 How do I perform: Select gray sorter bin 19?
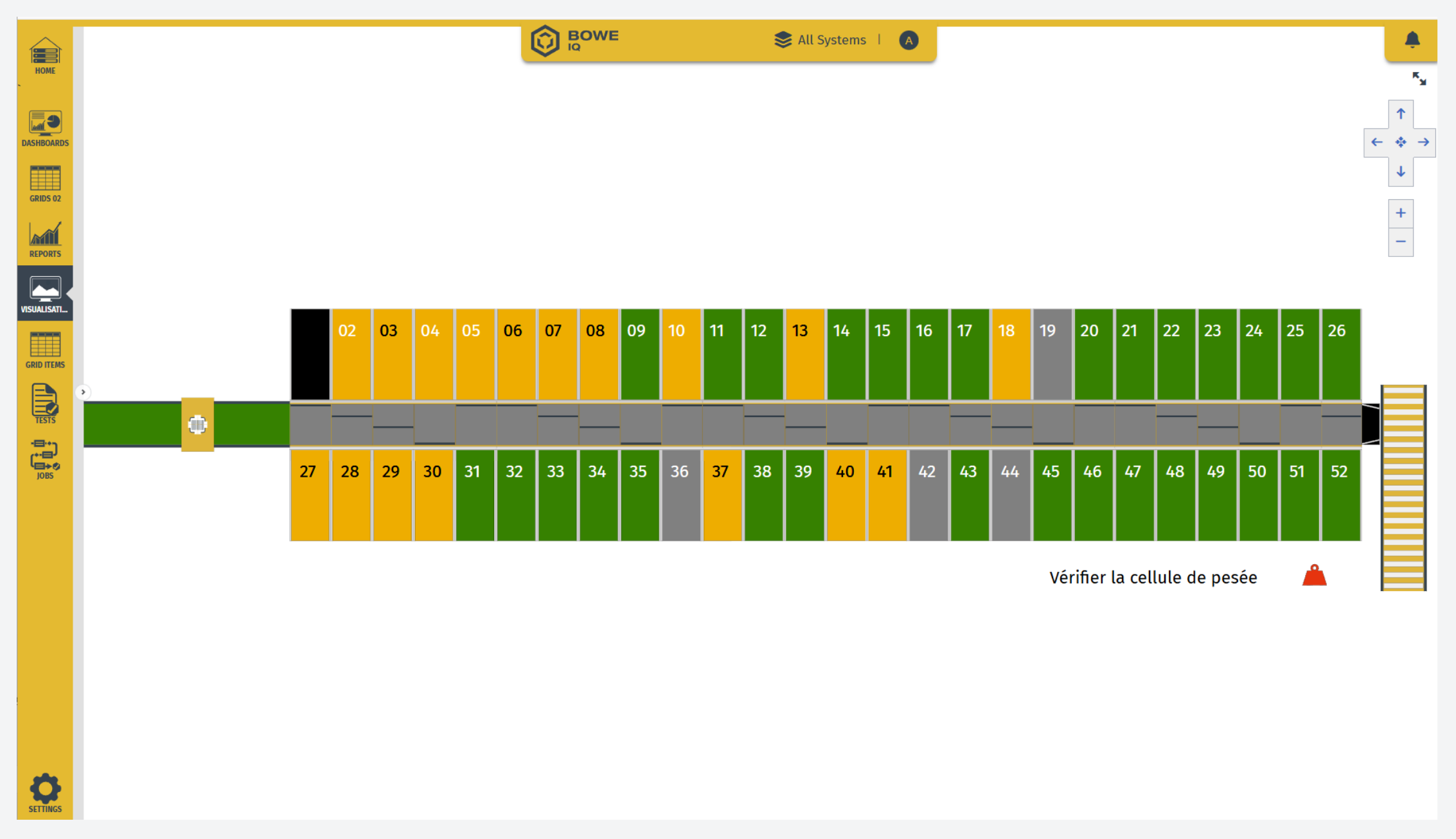(1052, 353)
